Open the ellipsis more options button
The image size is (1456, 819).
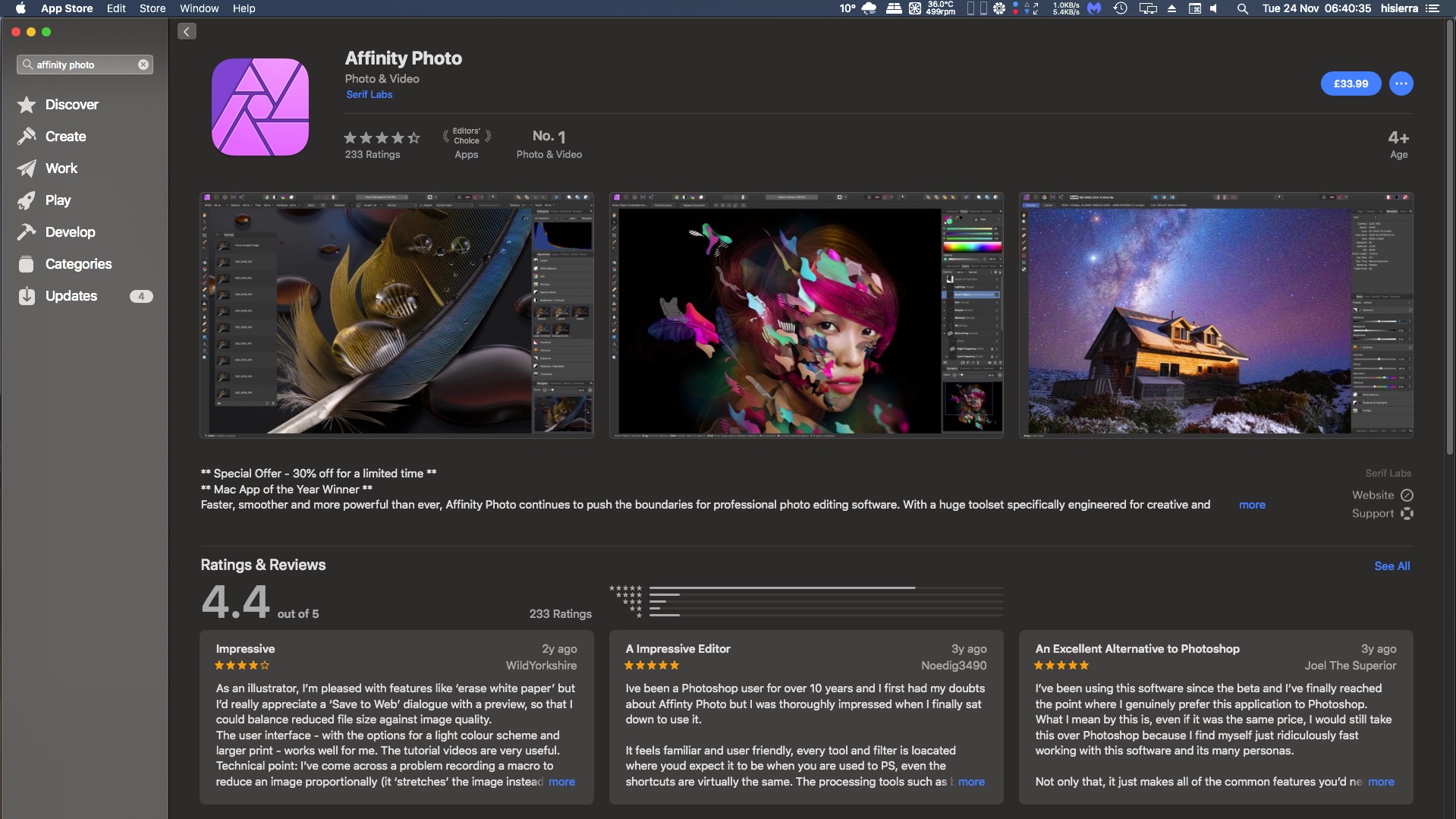(1401, 83)
